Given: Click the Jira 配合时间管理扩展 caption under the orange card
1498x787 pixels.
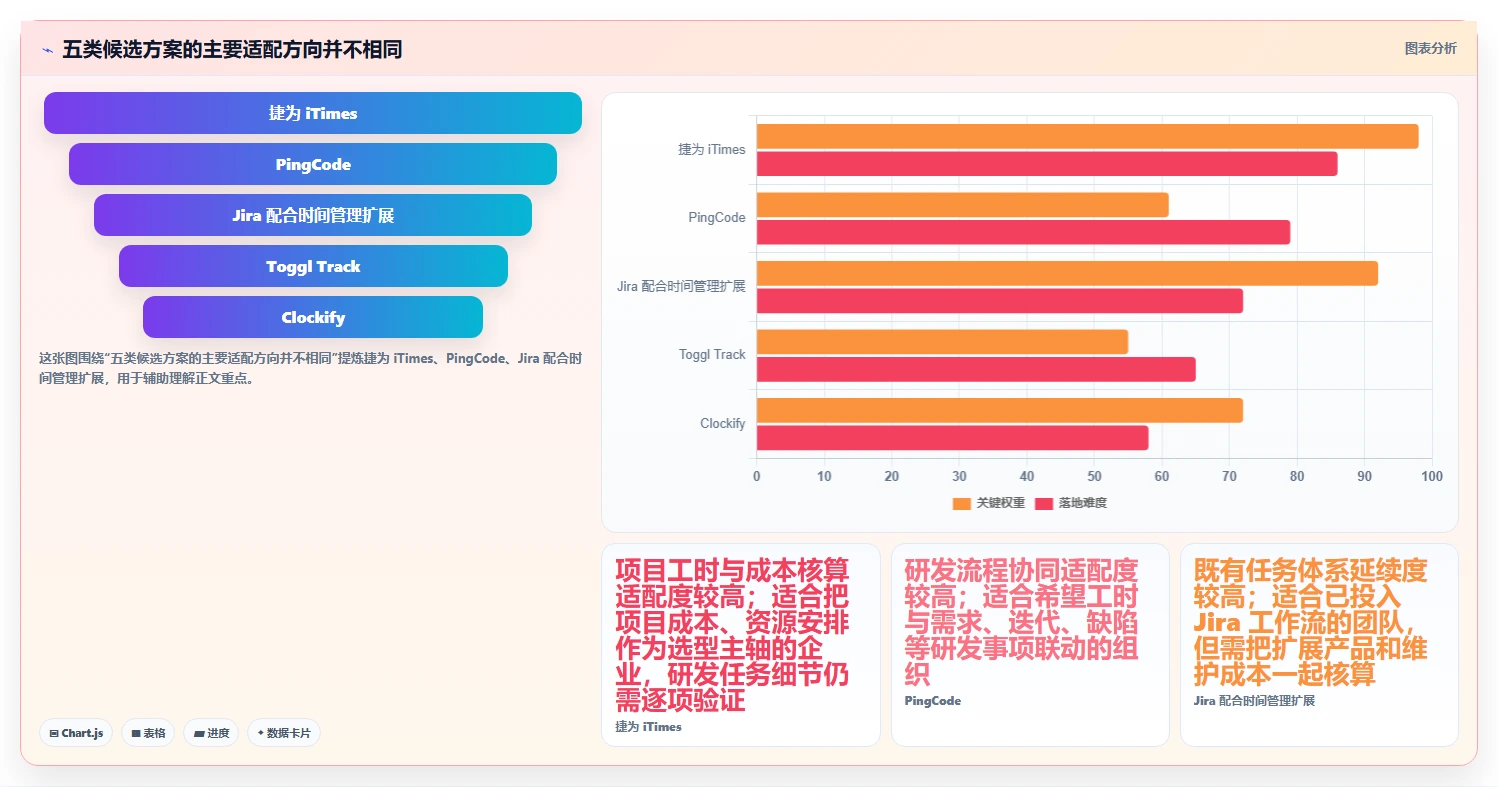Looking at the screenshot, I should tap(1254, 701).
